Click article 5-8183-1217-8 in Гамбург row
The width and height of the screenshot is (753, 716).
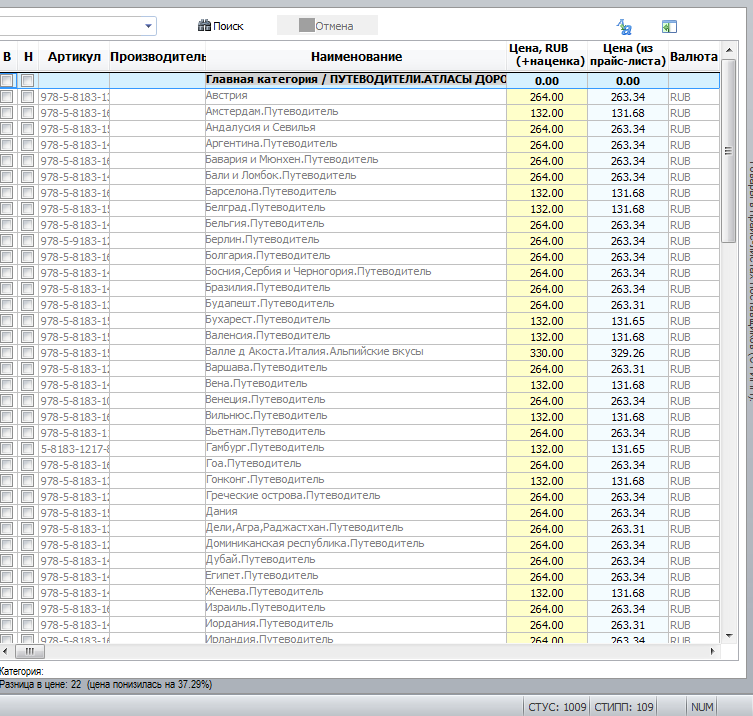(x=74, y=449)
